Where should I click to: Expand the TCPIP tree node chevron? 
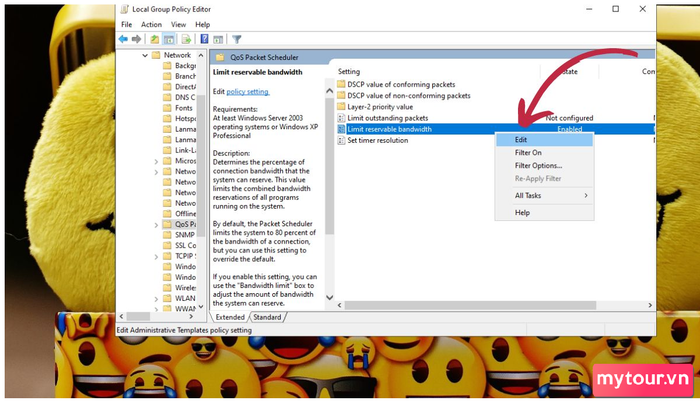tap(156, 256)
